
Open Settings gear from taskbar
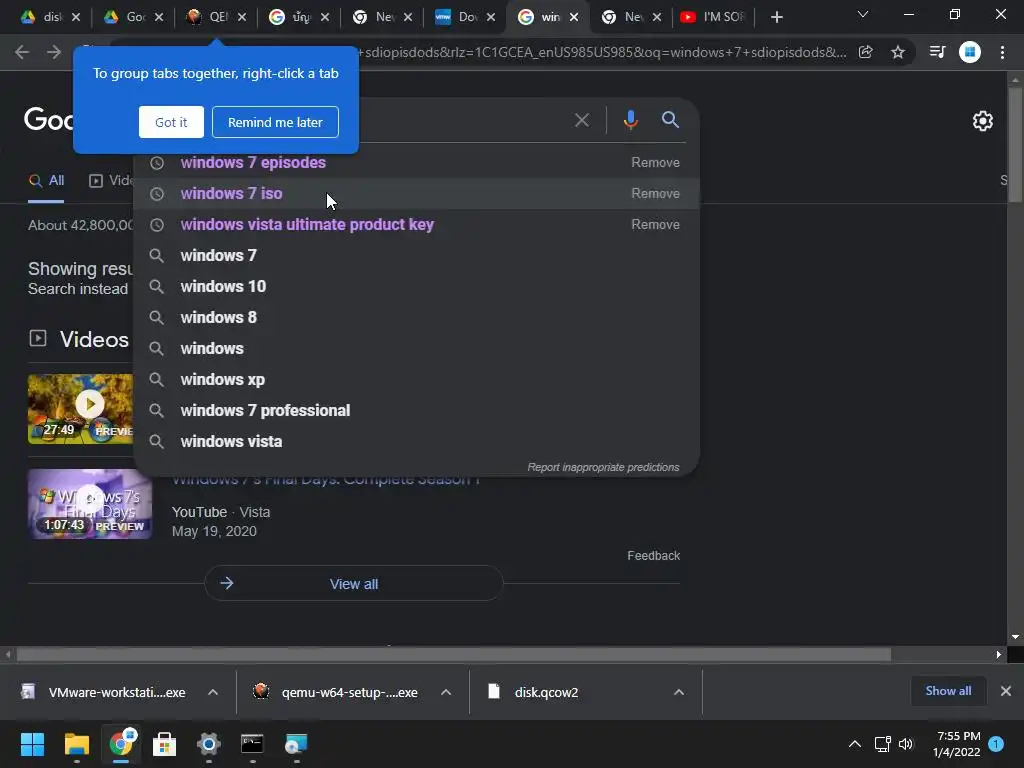tap(208, 744)
